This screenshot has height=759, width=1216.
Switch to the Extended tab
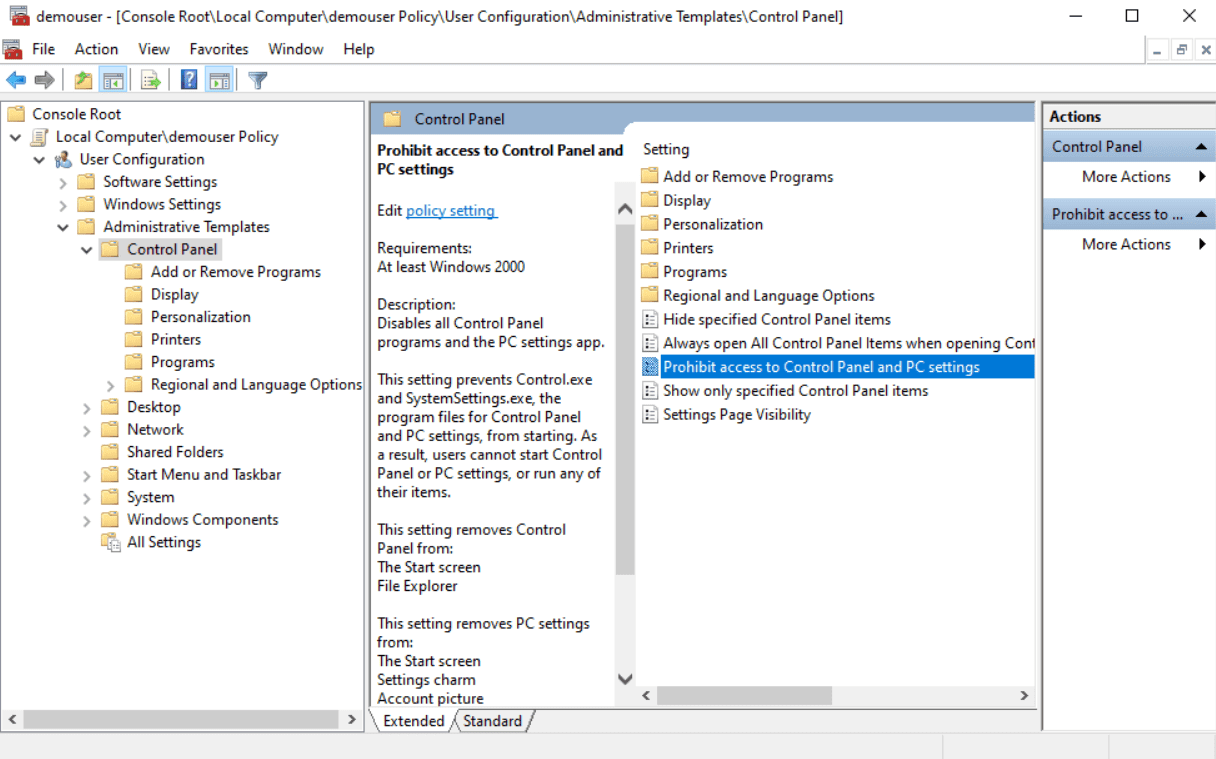pos(414,721)
